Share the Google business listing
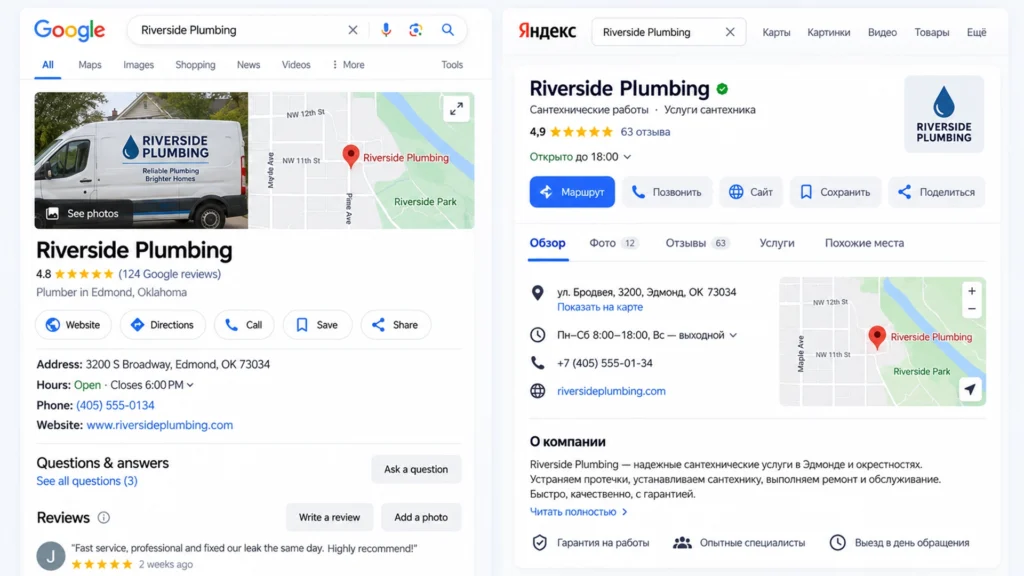The height and width of the screenshot is (576, 1024). (x=395, y=325)
